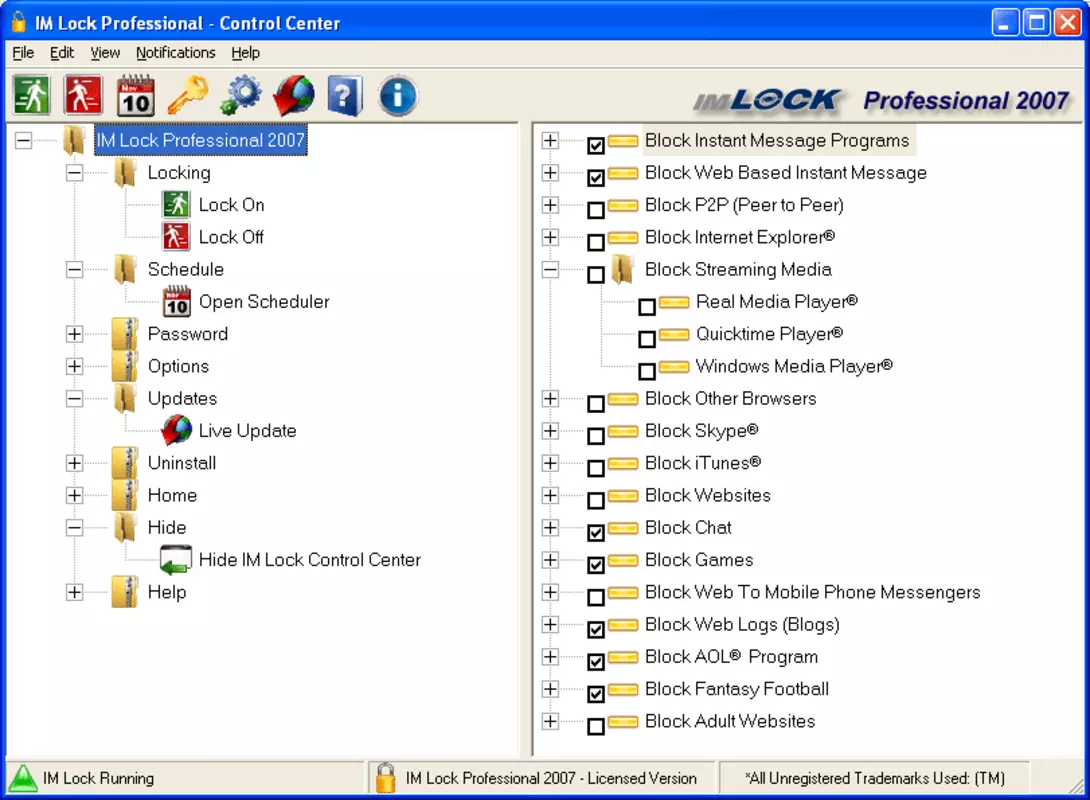Click the Licensed Version status bar text

[551, 778]
